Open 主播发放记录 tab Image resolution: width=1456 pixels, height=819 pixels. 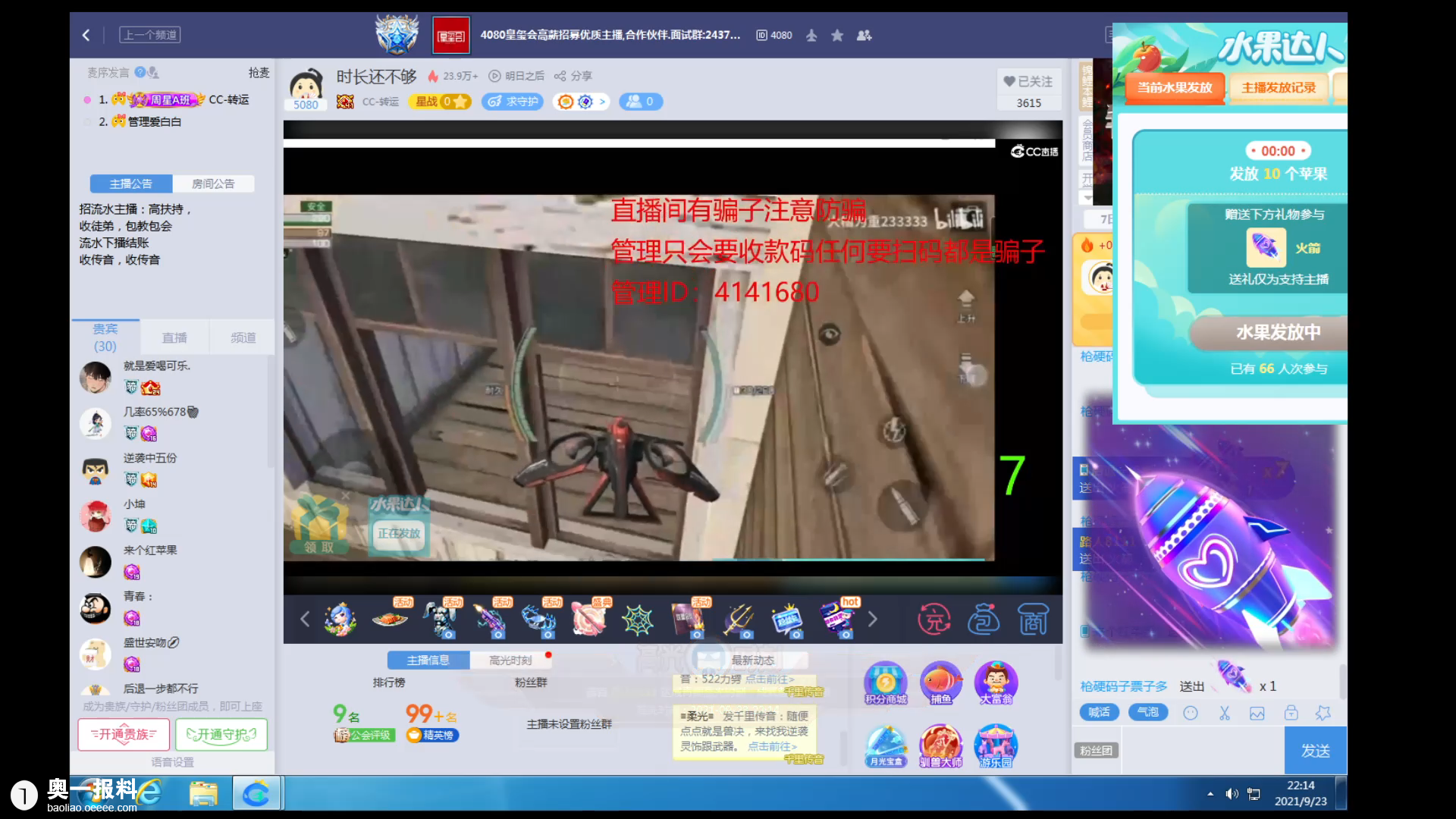point(1279,87)
